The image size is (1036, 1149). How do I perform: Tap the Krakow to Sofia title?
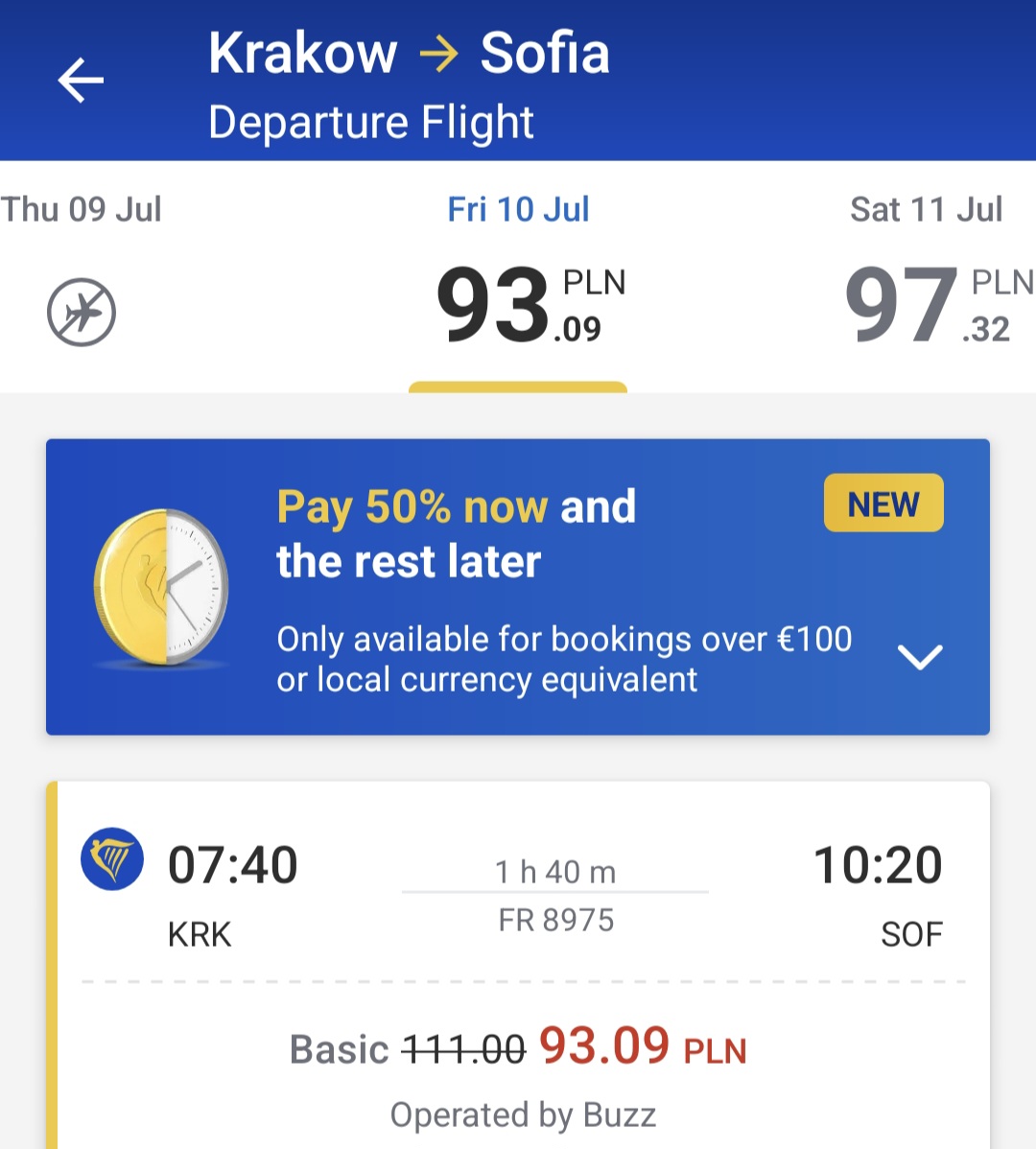(x=409, y=53)
